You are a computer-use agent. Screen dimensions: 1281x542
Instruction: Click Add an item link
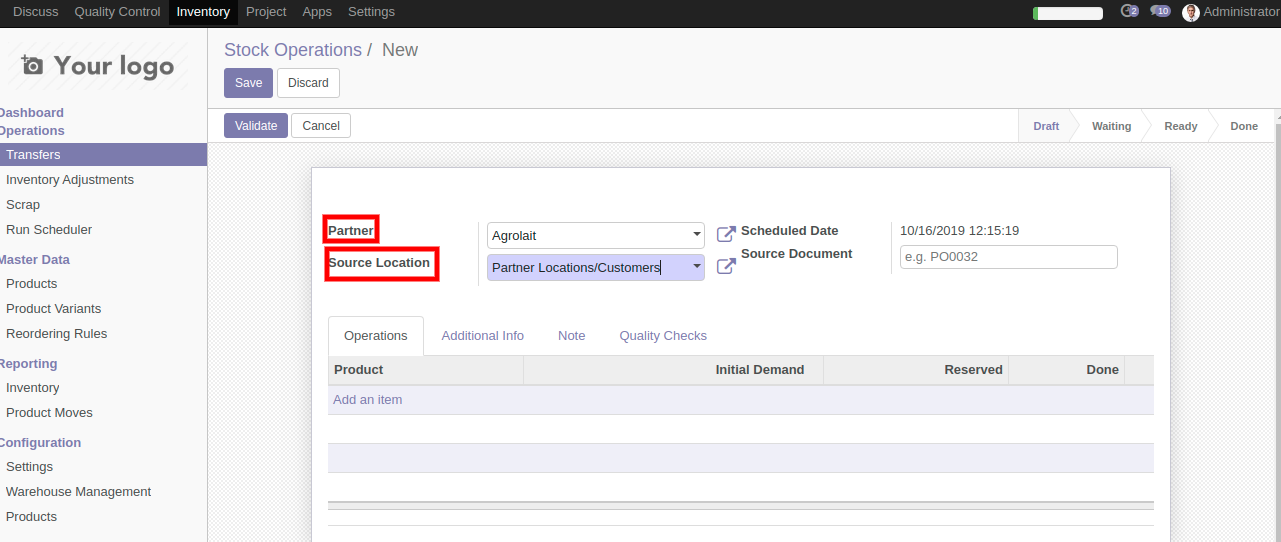[368, 400]
